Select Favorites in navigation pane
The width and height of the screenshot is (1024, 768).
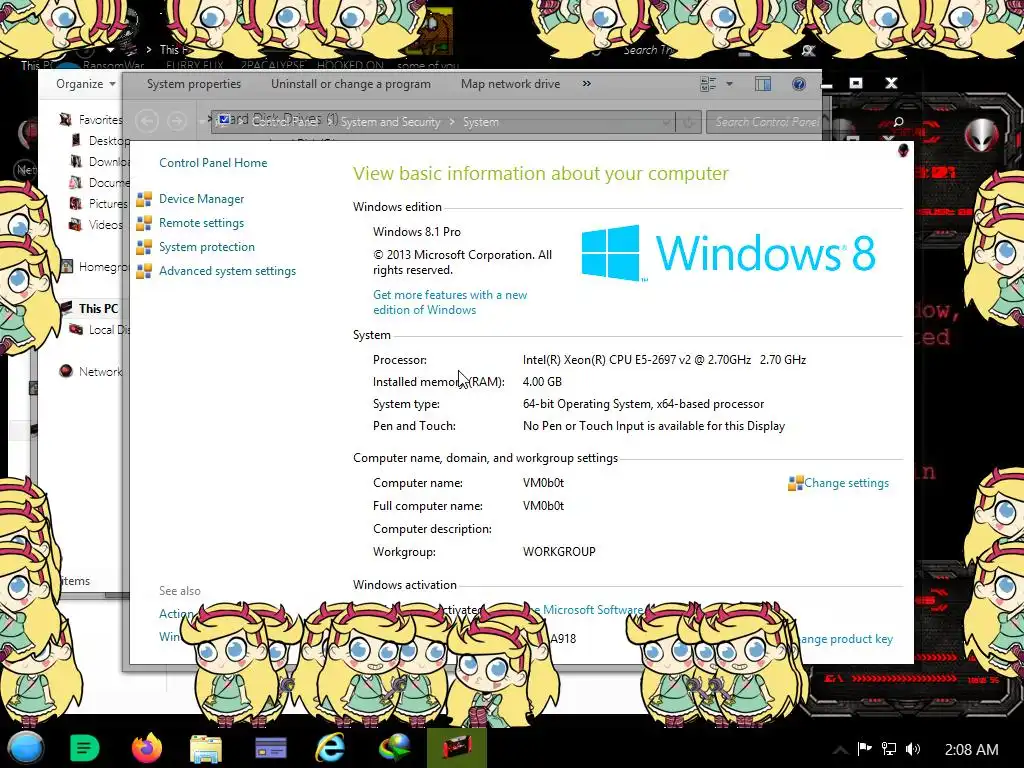[100, 120]
